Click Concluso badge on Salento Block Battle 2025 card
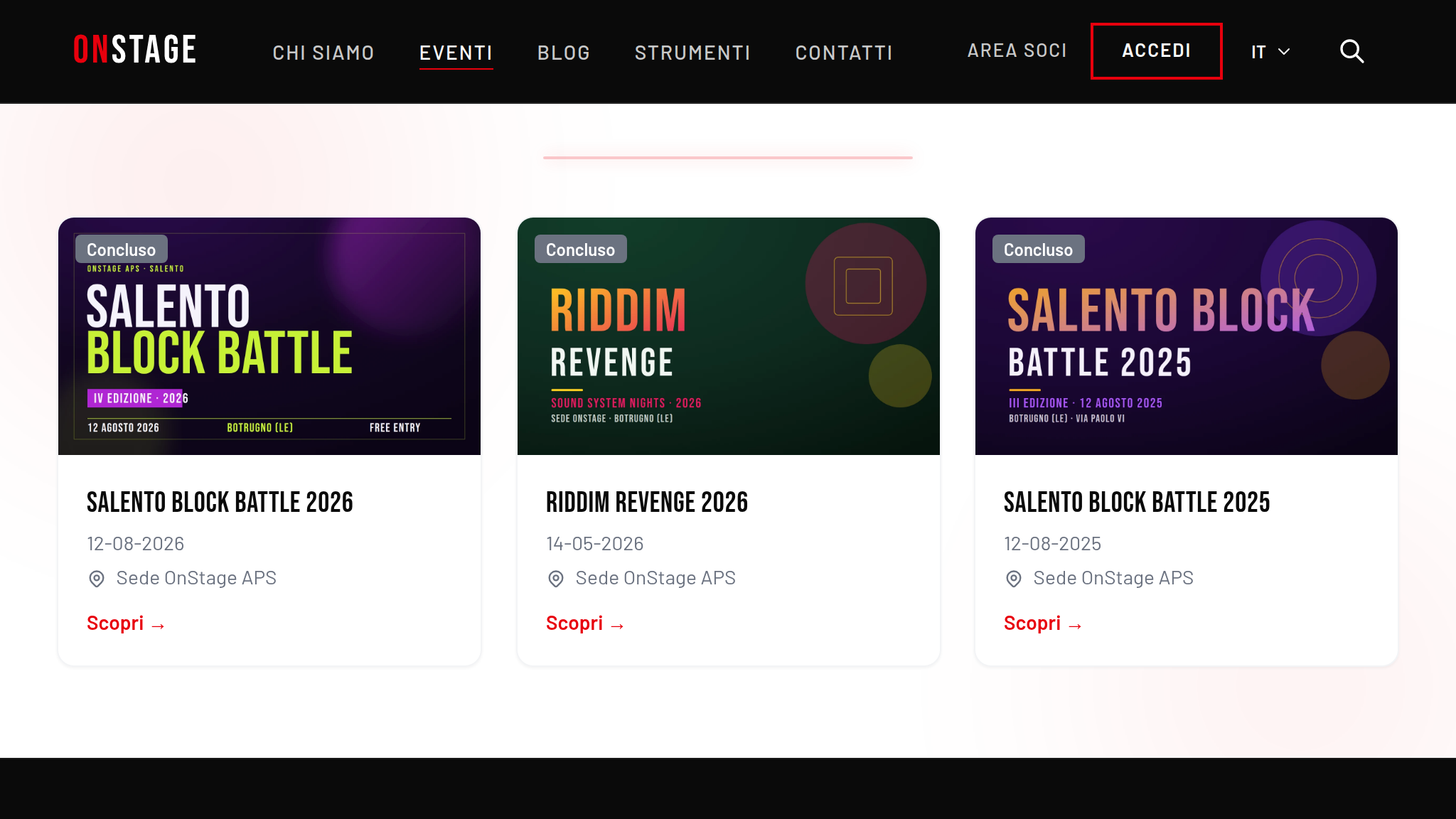 [x=1039, y=250]
